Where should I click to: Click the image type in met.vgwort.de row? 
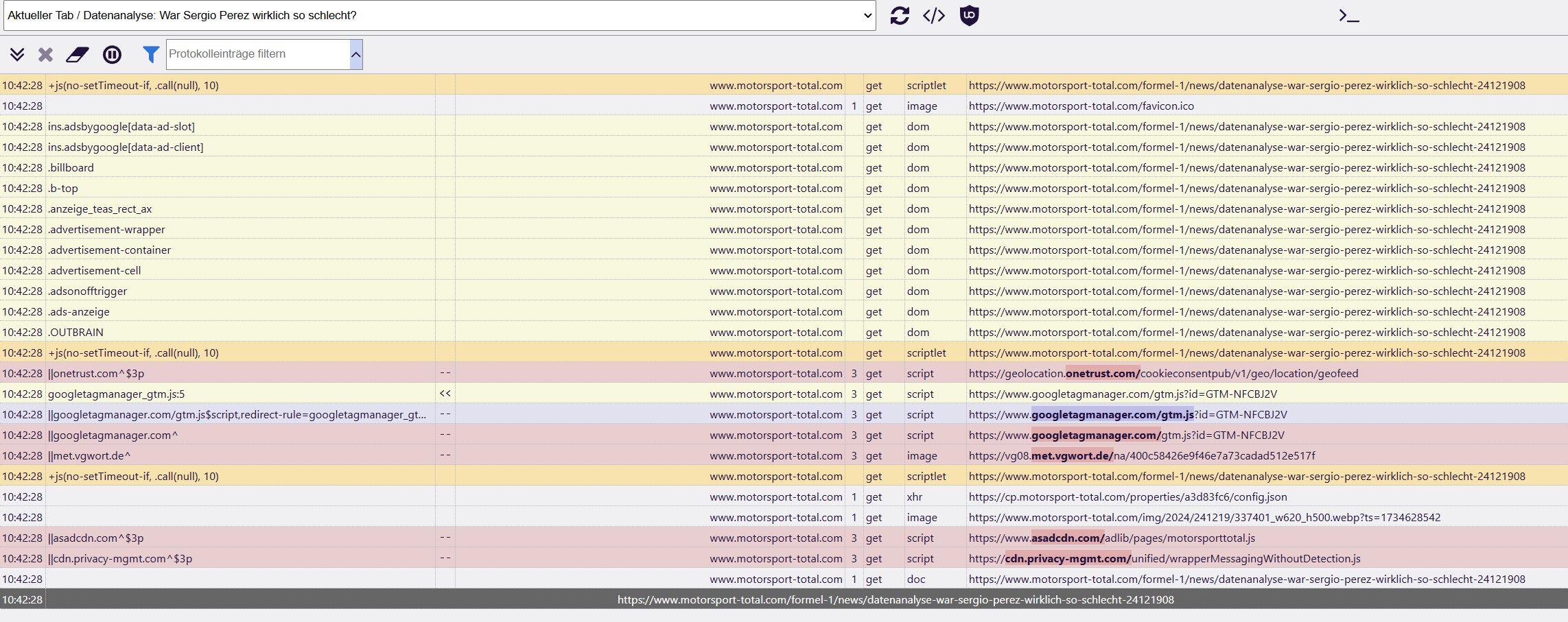click(x=922, y=455)
